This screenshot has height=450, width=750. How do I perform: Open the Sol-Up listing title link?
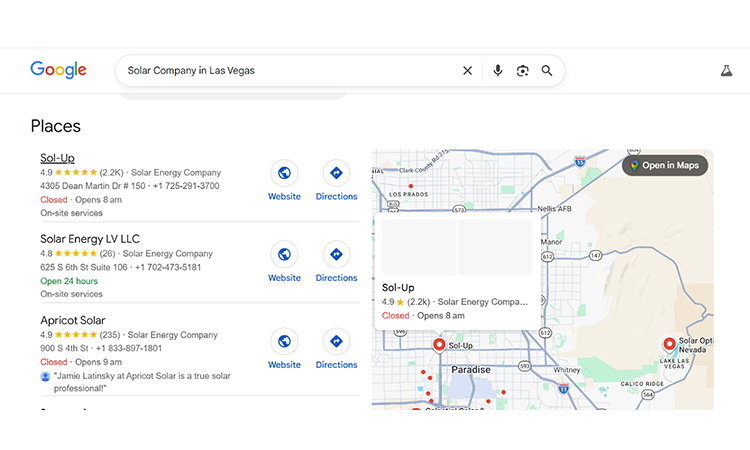(57, 158)
